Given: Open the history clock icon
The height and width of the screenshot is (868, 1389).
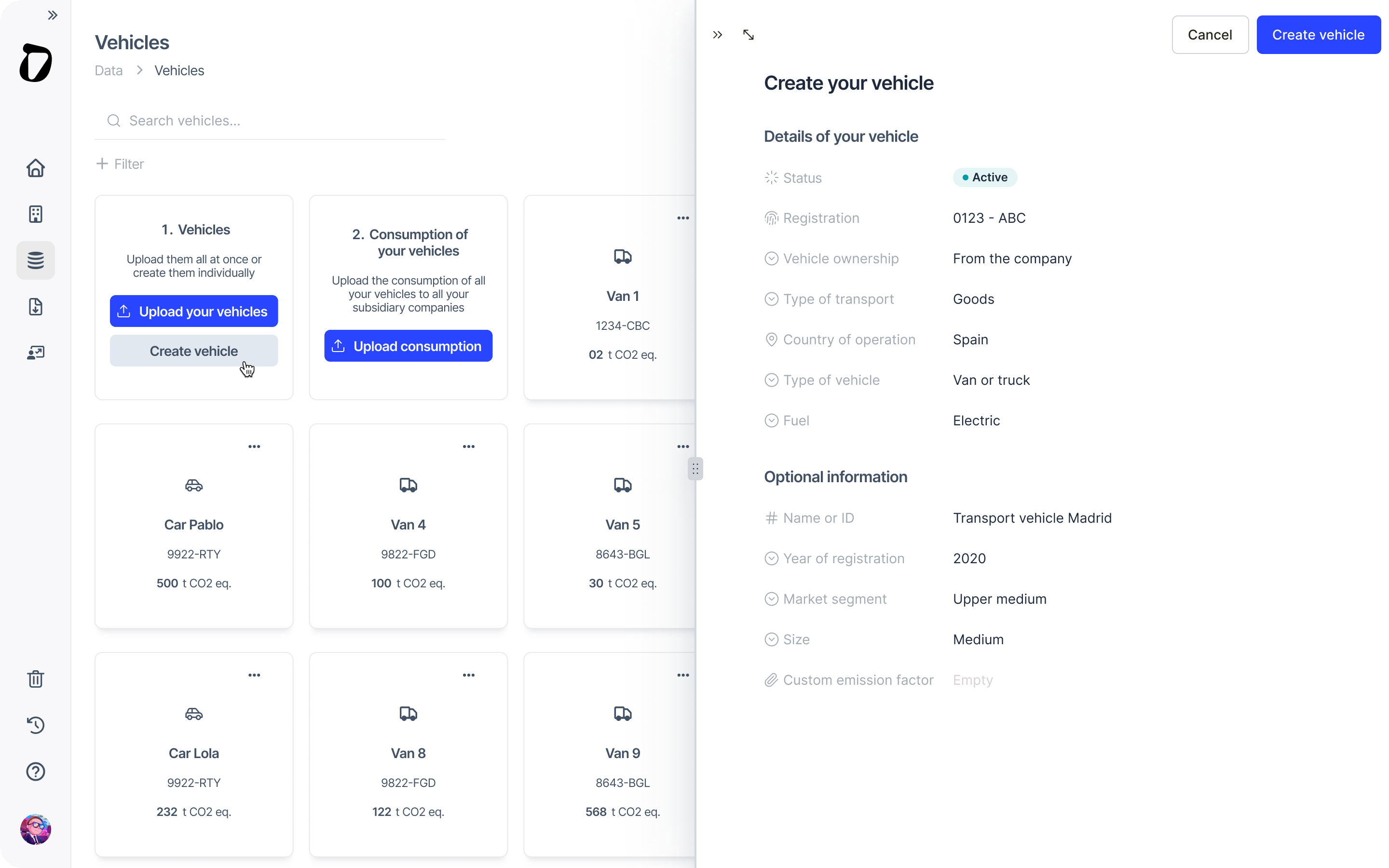Looking at the screenshot, I should [36, 725].
